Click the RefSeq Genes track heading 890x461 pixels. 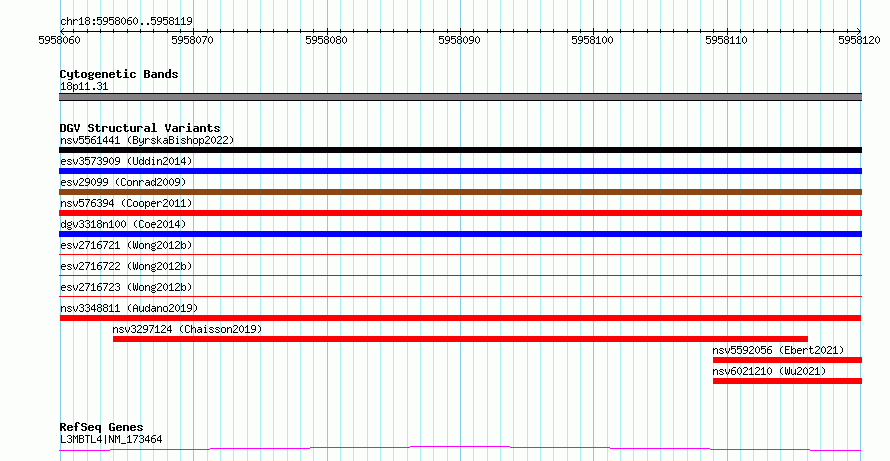pyautogui.click(x=102, y=428)
